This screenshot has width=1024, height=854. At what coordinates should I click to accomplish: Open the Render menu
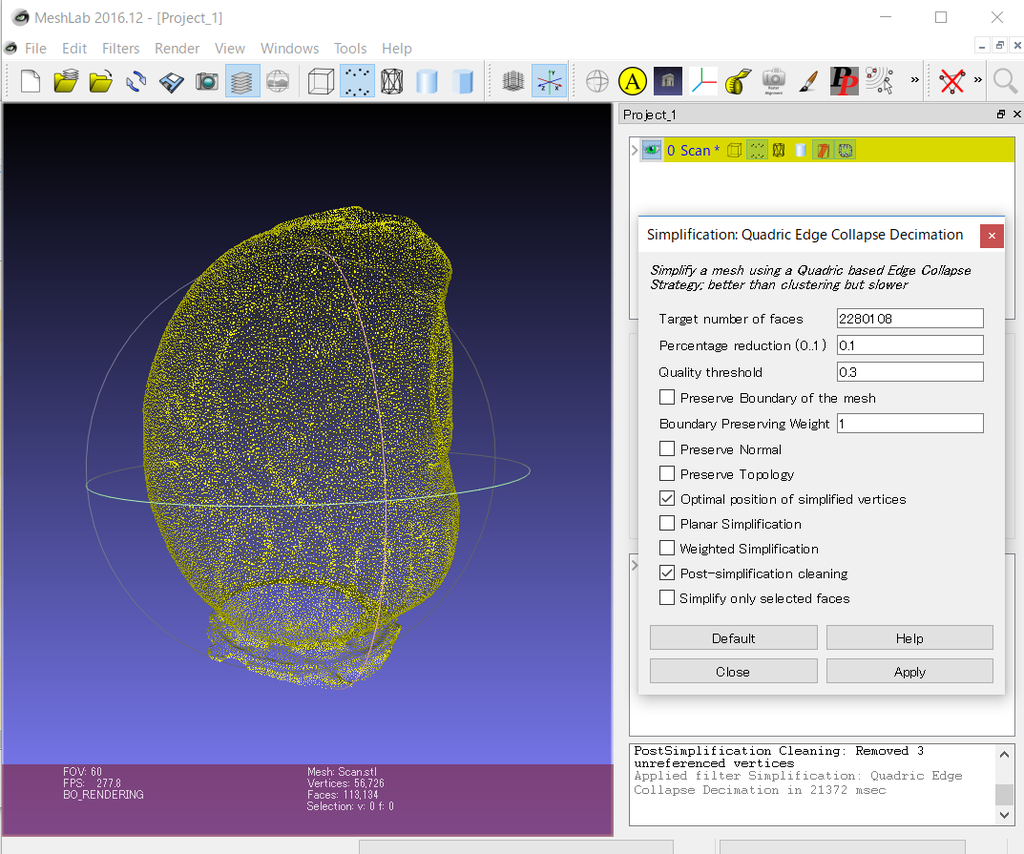177,48
